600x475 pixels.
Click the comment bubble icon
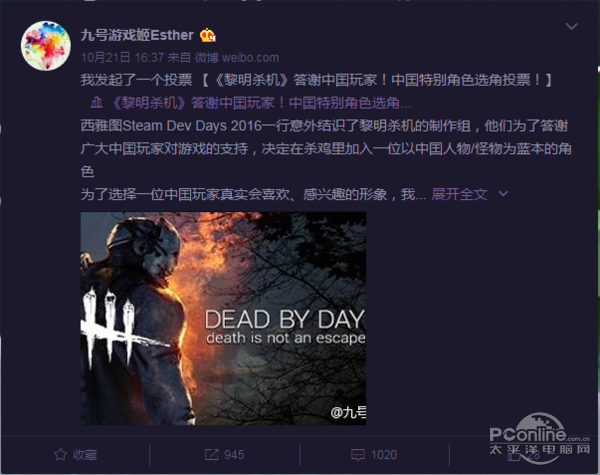tap(357, 455)
